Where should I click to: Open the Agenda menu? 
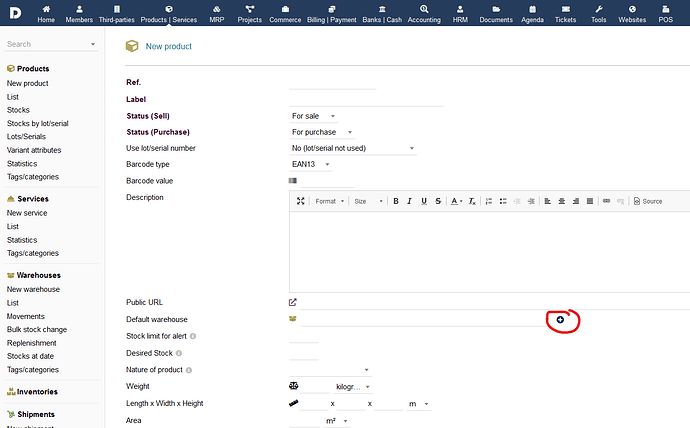point(532,14)
